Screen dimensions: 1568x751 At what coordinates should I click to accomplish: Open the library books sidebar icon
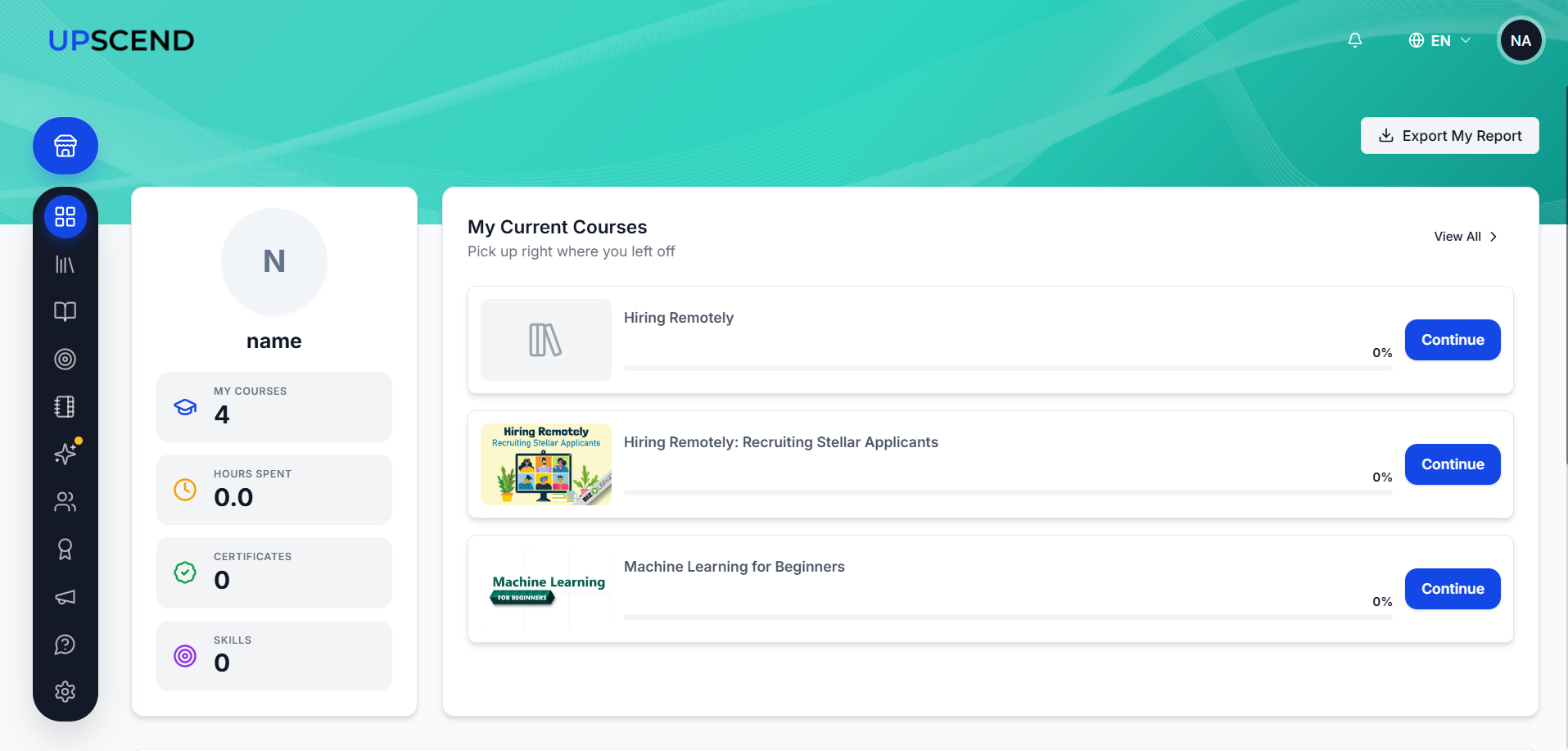point(66,265)
